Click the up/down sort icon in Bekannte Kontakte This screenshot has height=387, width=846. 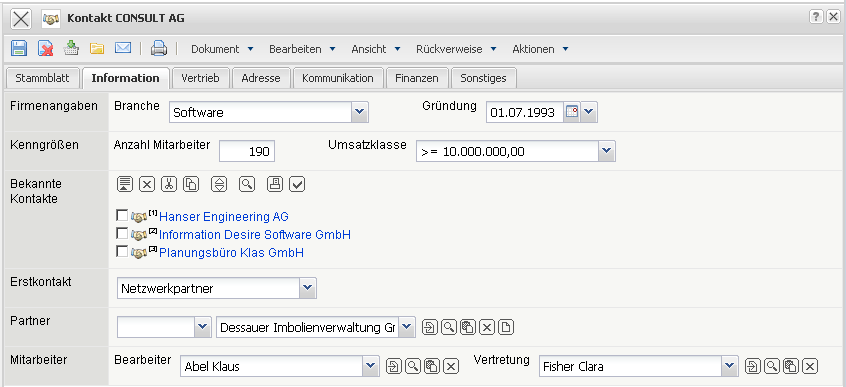click(x=219, y=184)
